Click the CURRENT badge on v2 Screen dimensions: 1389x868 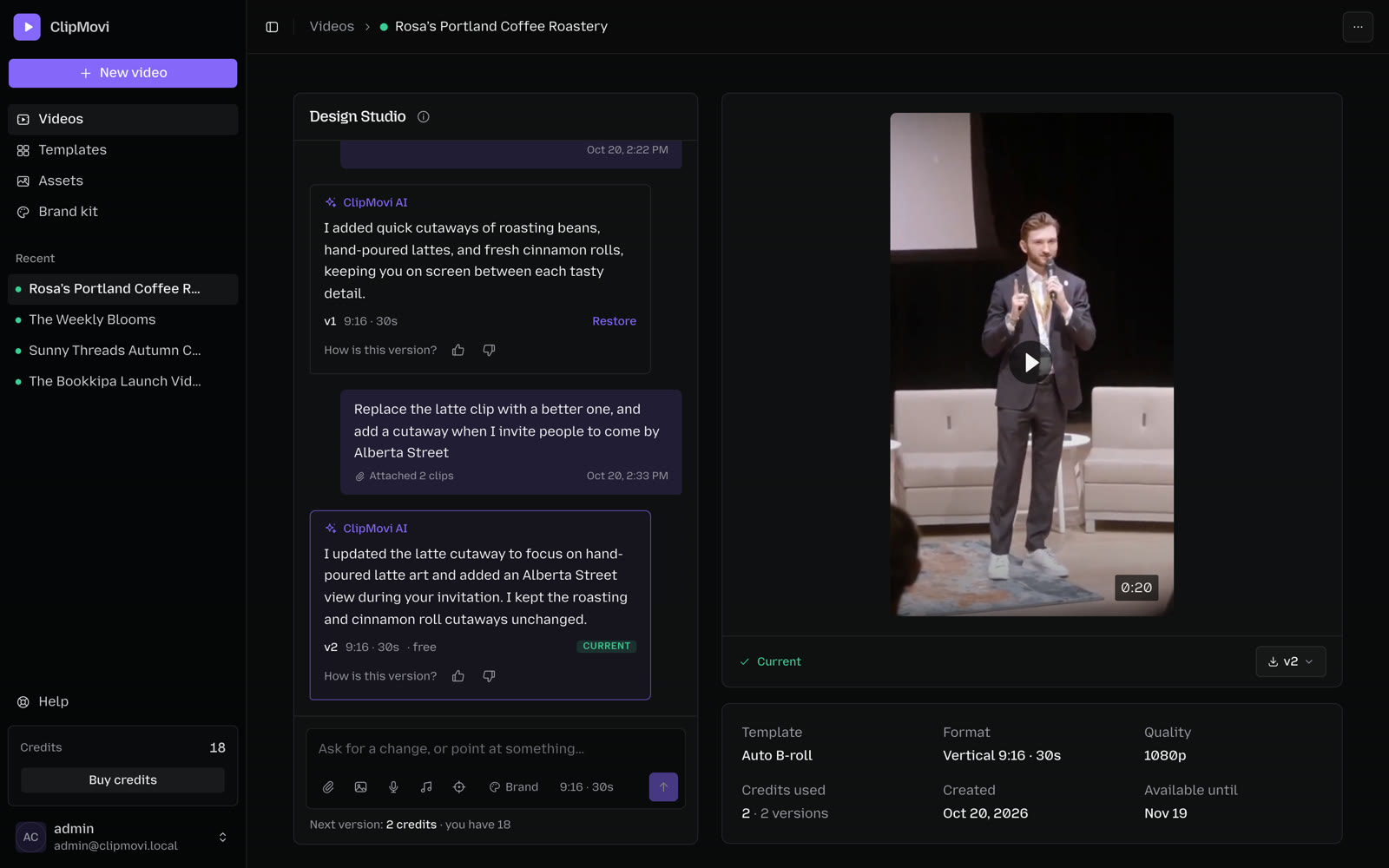607,647
